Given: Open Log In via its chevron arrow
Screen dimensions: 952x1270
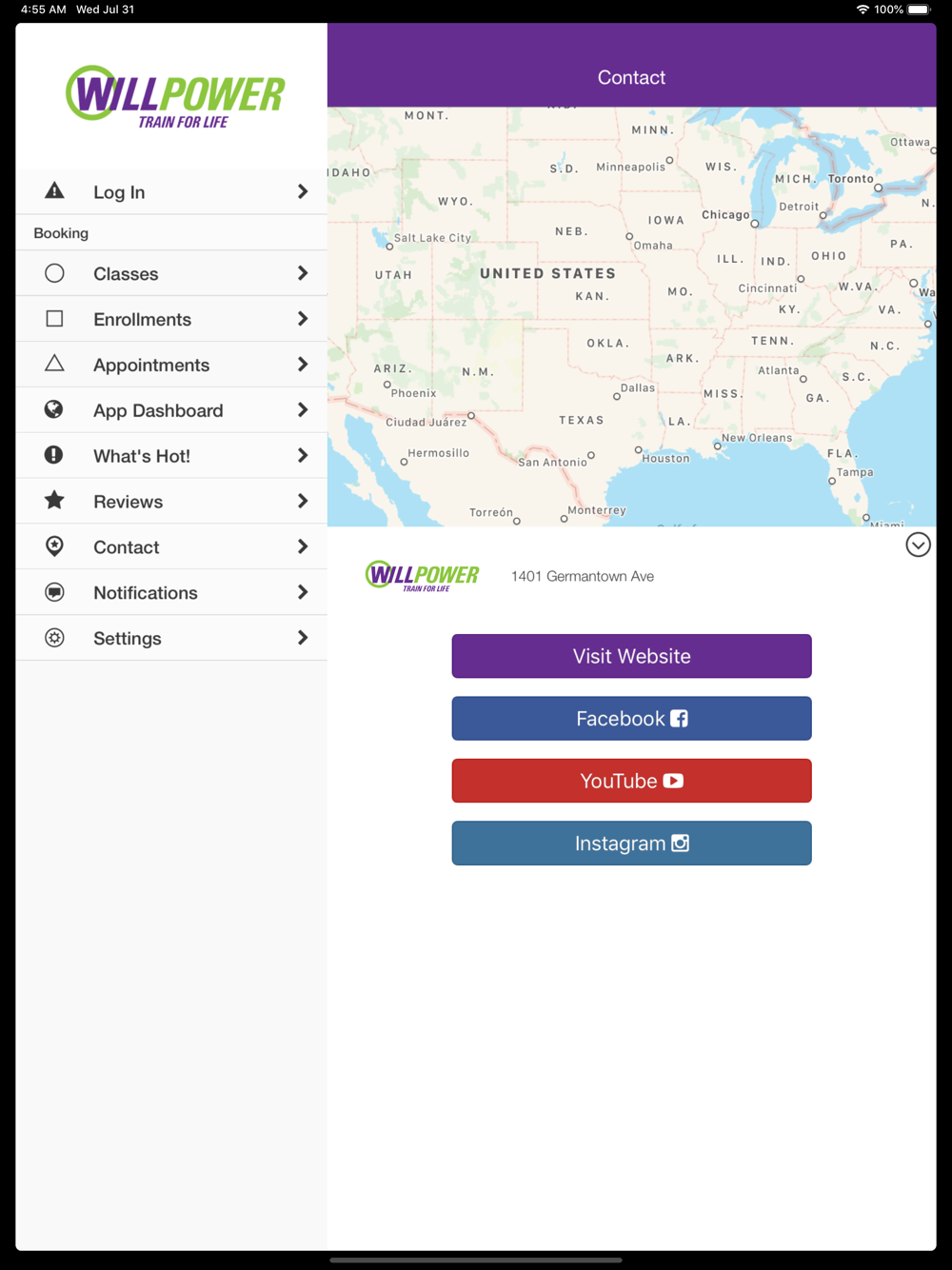Looking at the screenshot, I should [303, 191].
